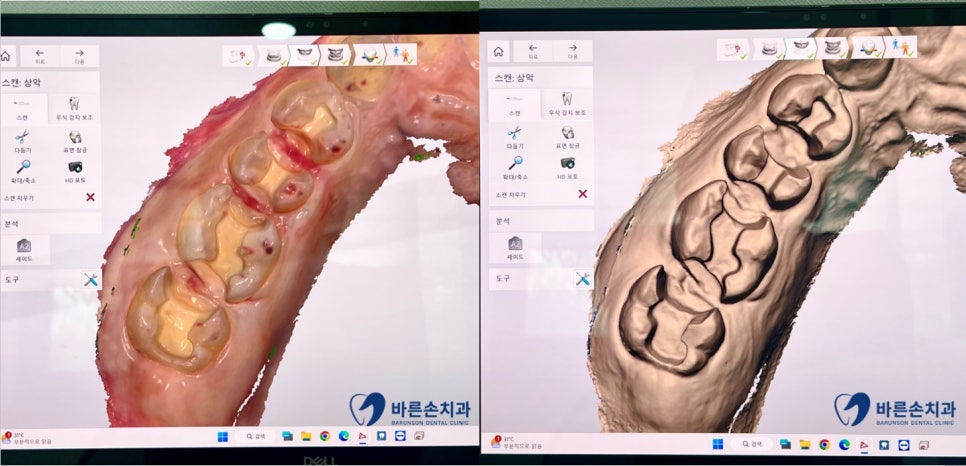The image size is (966, 466).
Task: Go back with left arrow on left screen
Action: pyautogui.click(x=40, y=55)
